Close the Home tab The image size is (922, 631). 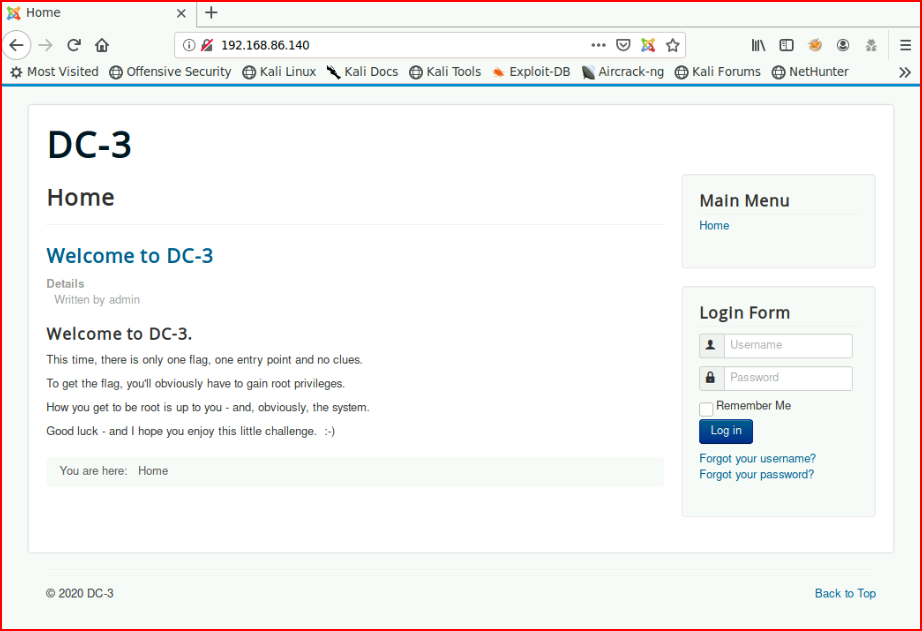pyautogui.click(x=181, y=13)
